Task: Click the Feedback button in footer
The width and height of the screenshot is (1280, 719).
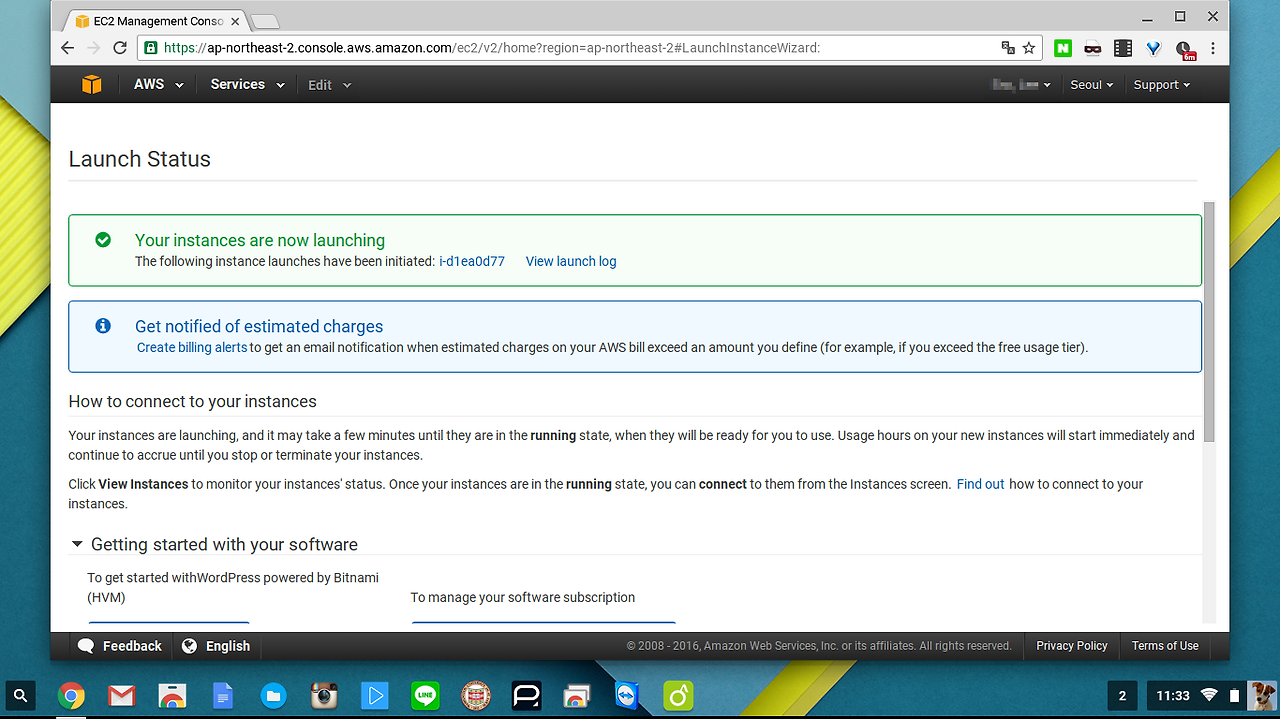Action: pyautogui.click(x=120, y=646)
